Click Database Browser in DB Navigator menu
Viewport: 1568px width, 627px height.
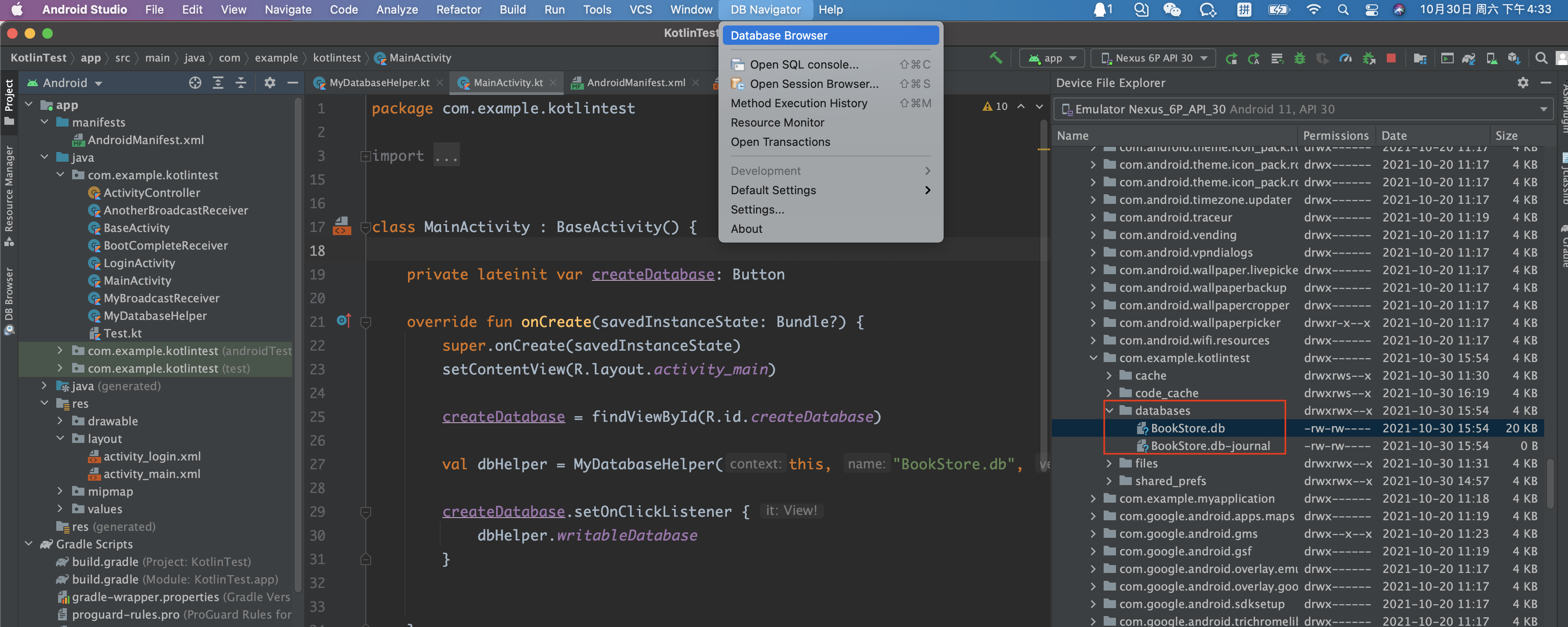pos(779,35)
